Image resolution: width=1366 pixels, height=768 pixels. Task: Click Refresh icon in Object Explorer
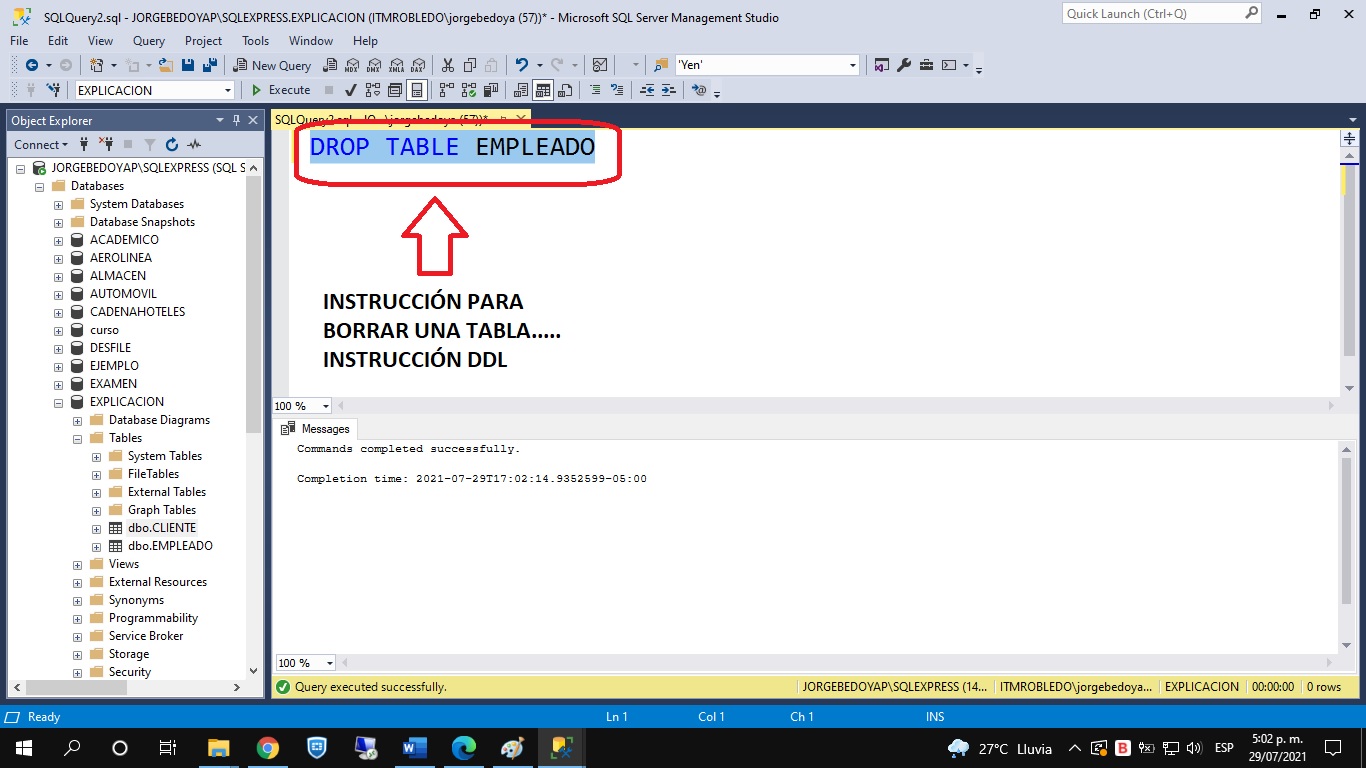(x=172, y=145)
